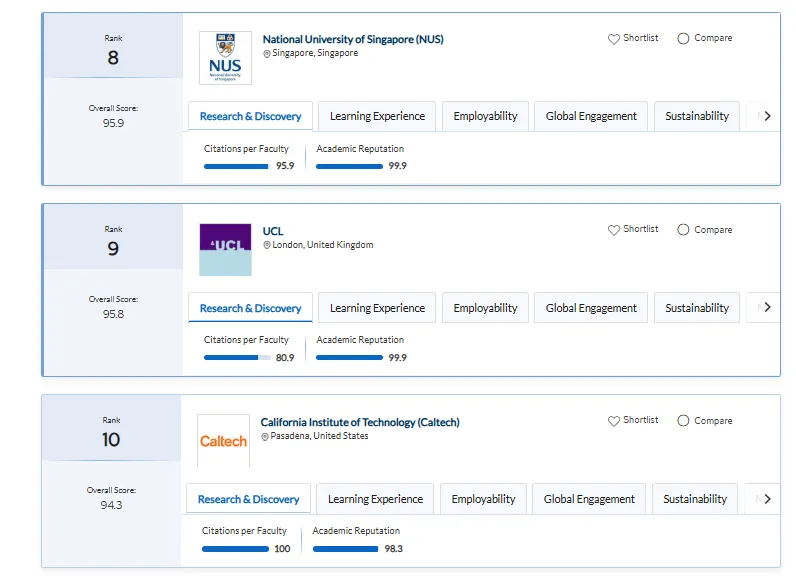
Task: Click the Caltech orange logo
Action: pos(223,441)
